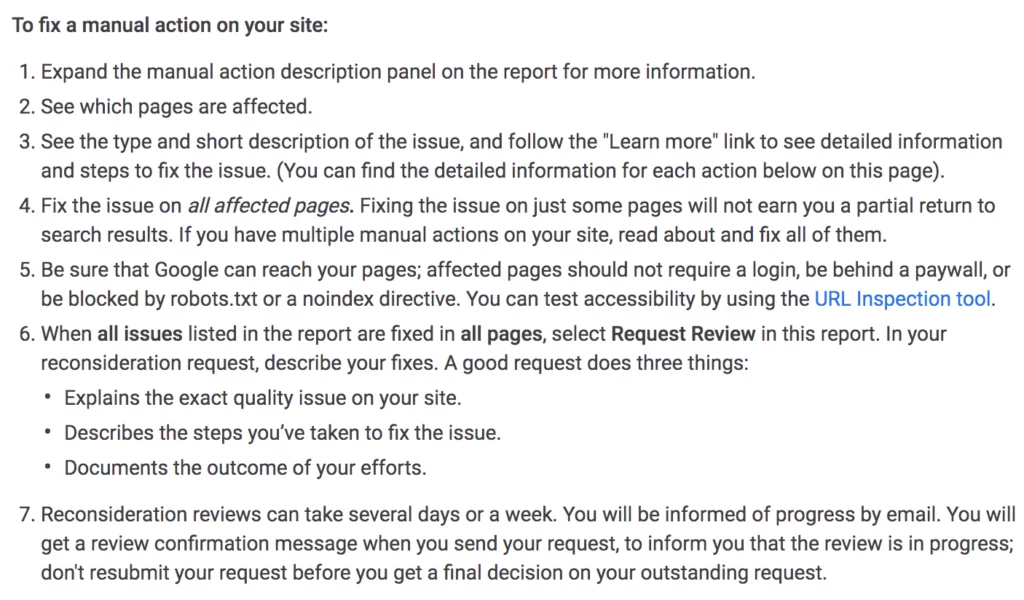Click the bold "all issues" text
The width and height of the screenshot is (1024, 600).
click(x=139, y=333)
